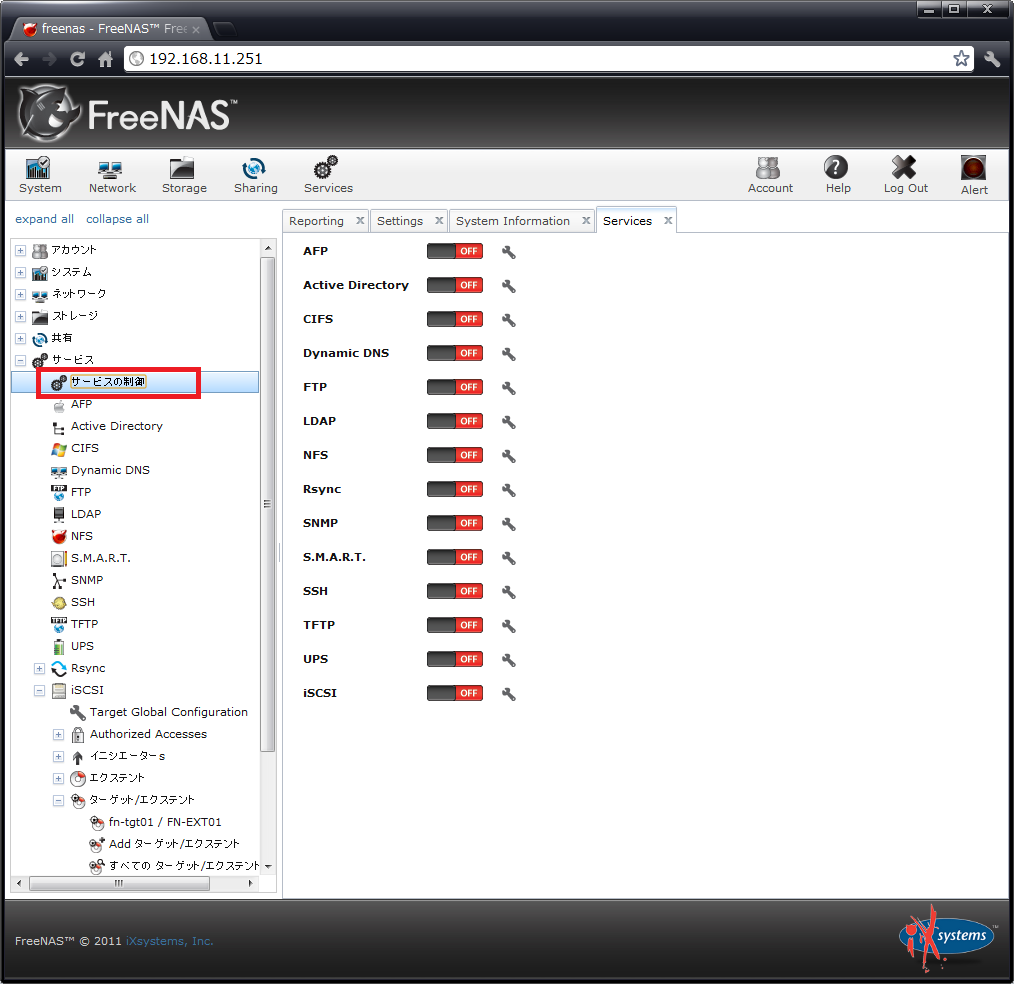Click the Log Out icon

(905, 175)
